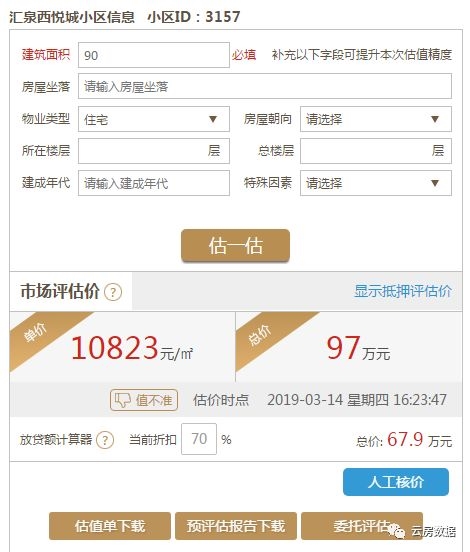The width and height of the screenshot is (470, 552).
Task: Click the 2019-03-14 星期四 16:23:47 timestamp
Action: (x=357, y=400)
